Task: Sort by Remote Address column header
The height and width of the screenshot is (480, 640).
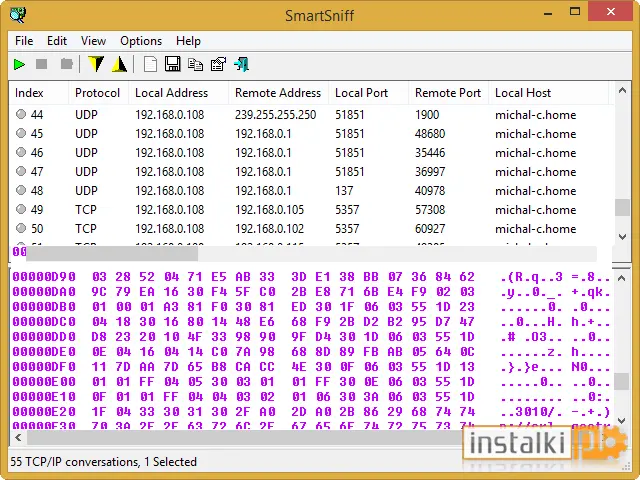Action: click(278, 93)
